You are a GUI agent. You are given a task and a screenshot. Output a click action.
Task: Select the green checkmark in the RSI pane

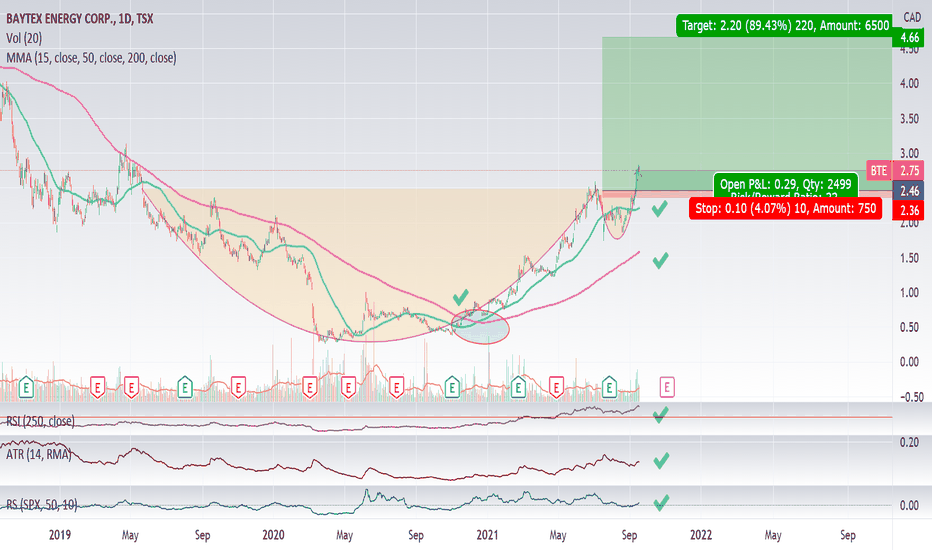pyautogui.click(x=660, y=415)
